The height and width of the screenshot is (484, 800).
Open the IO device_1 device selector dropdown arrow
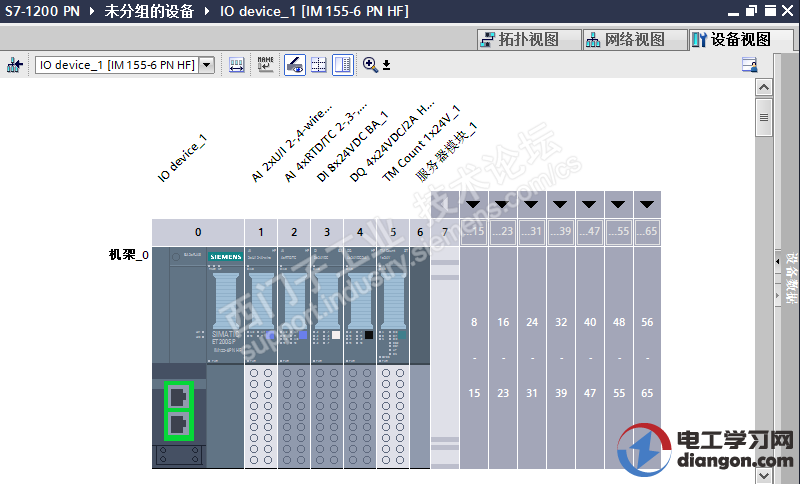point(206,65)
